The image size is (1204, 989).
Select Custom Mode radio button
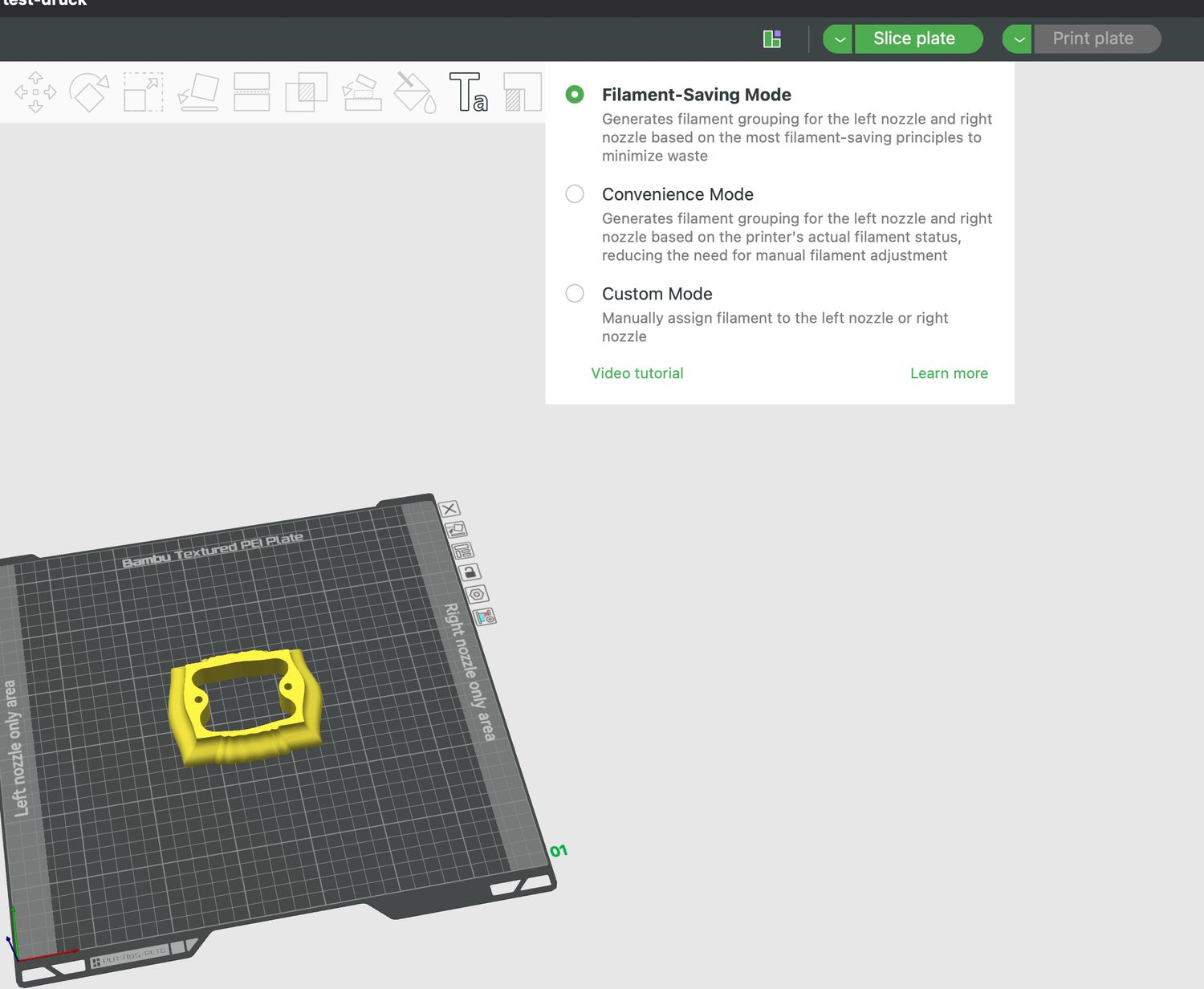tap(575, 294)
